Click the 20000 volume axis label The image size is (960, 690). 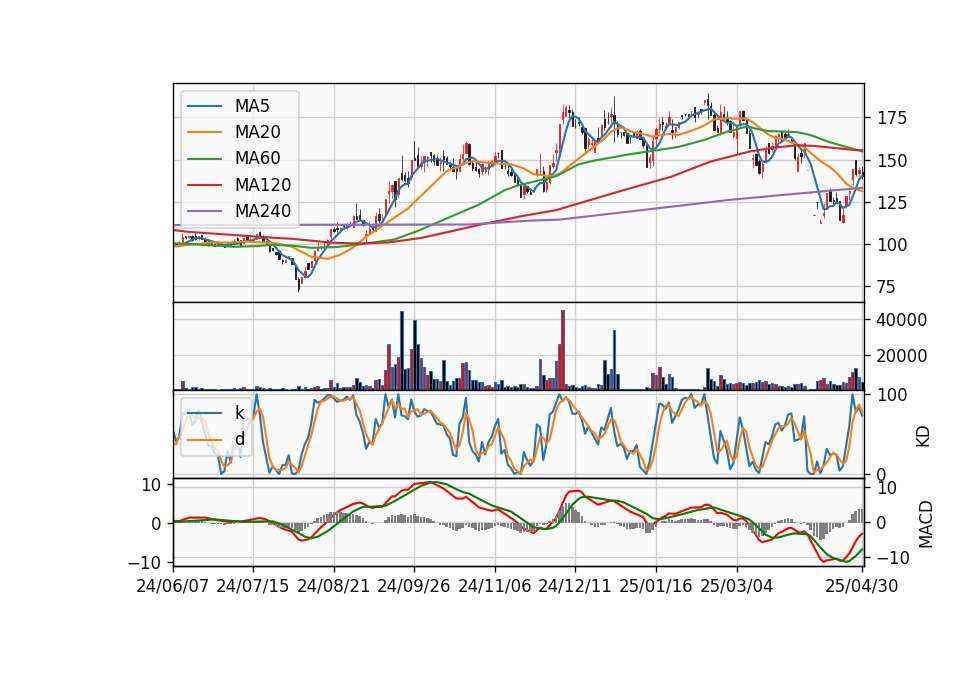point(902,356)
